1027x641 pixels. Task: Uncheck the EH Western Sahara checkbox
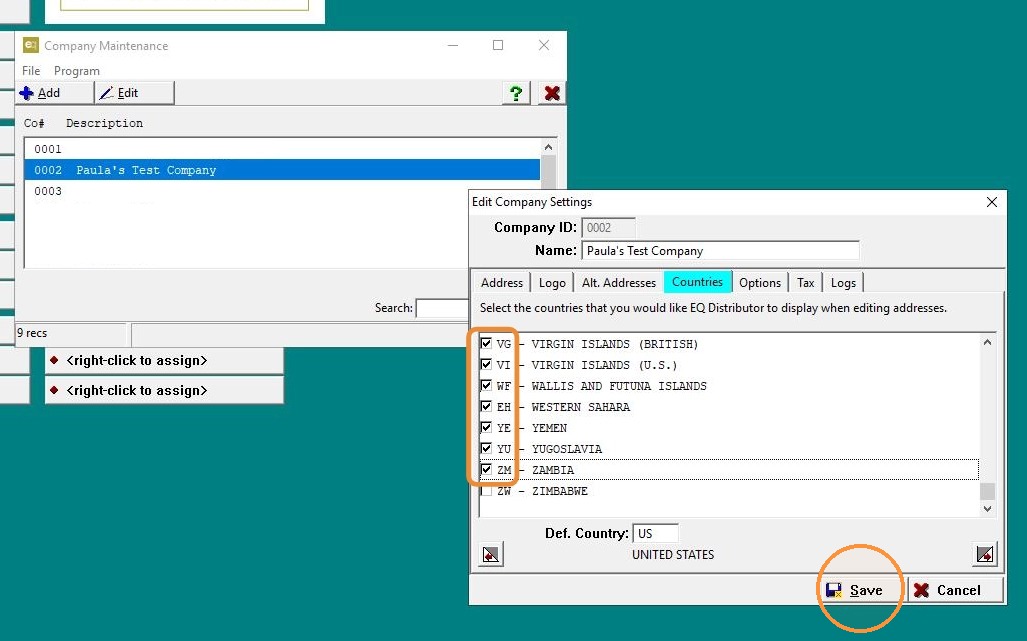[486, 406]
